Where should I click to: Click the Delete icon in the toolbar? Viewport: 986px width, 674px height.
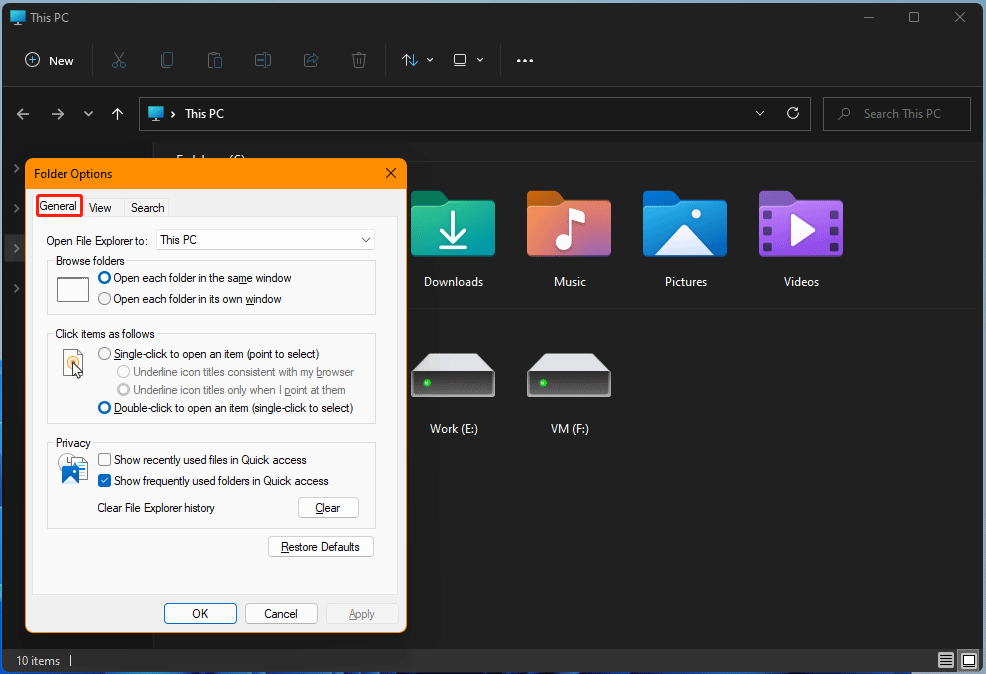tap(358, 60)
